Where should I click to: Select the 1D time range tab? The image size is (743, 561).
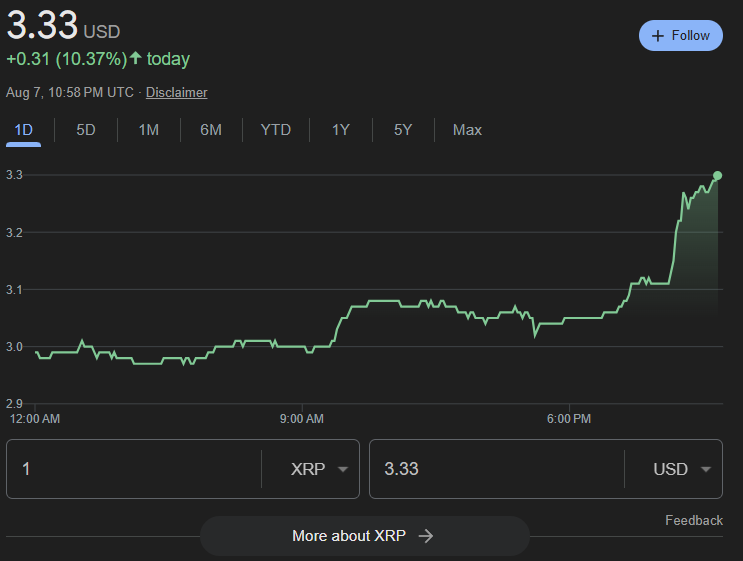click(23, 130)
